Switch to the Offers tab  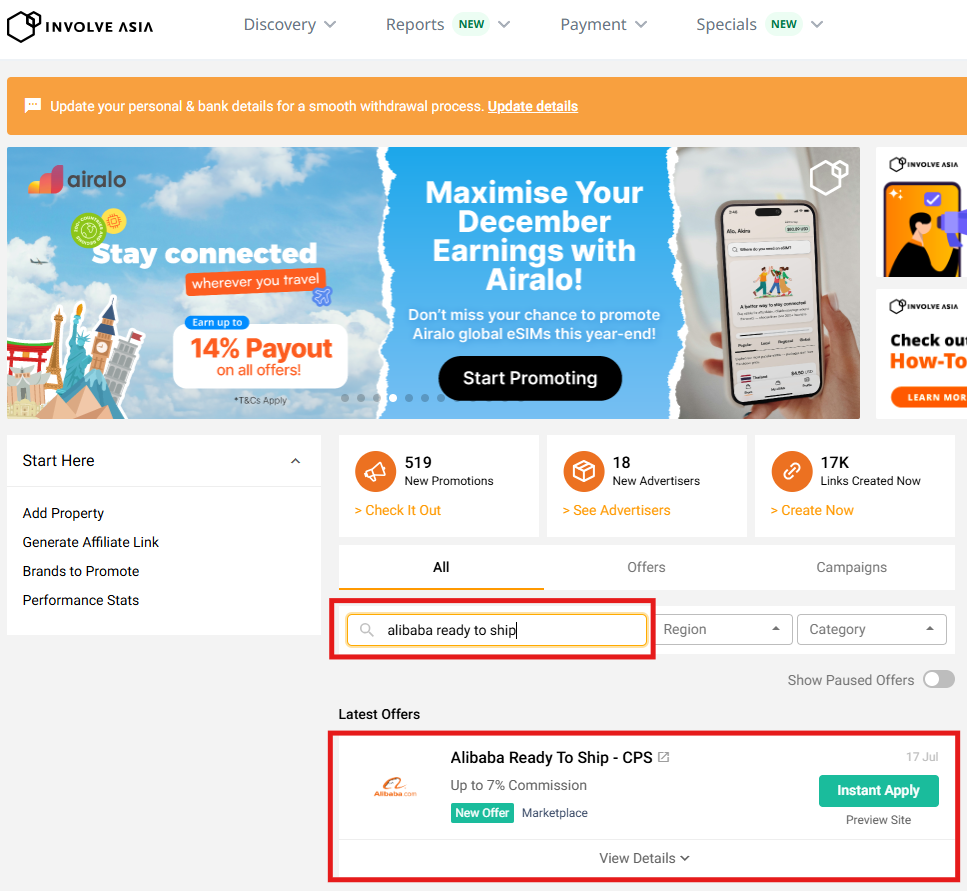[646, 567]
